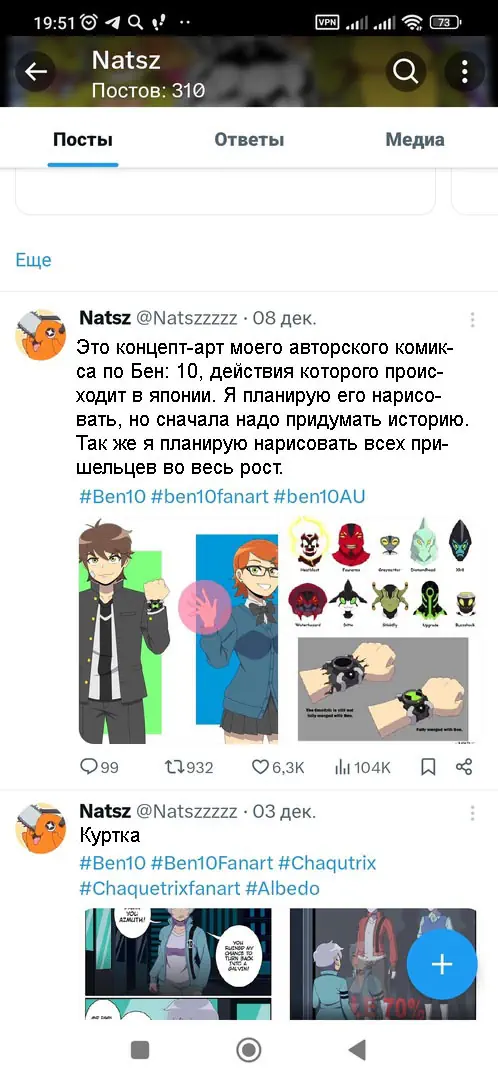This screenshot has width=498, height=1080.
Task: Open Natsz avatar on first post
Action: 41,335
